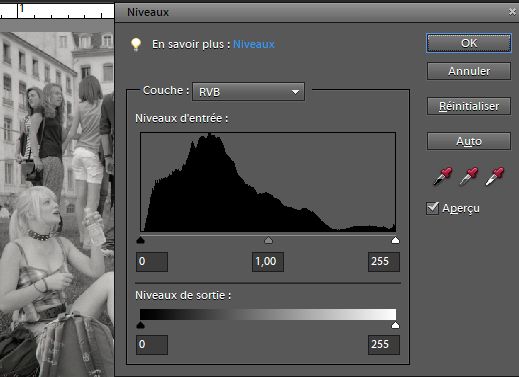
Task: Grab the input white highlight slider
Action: [395, 240]
